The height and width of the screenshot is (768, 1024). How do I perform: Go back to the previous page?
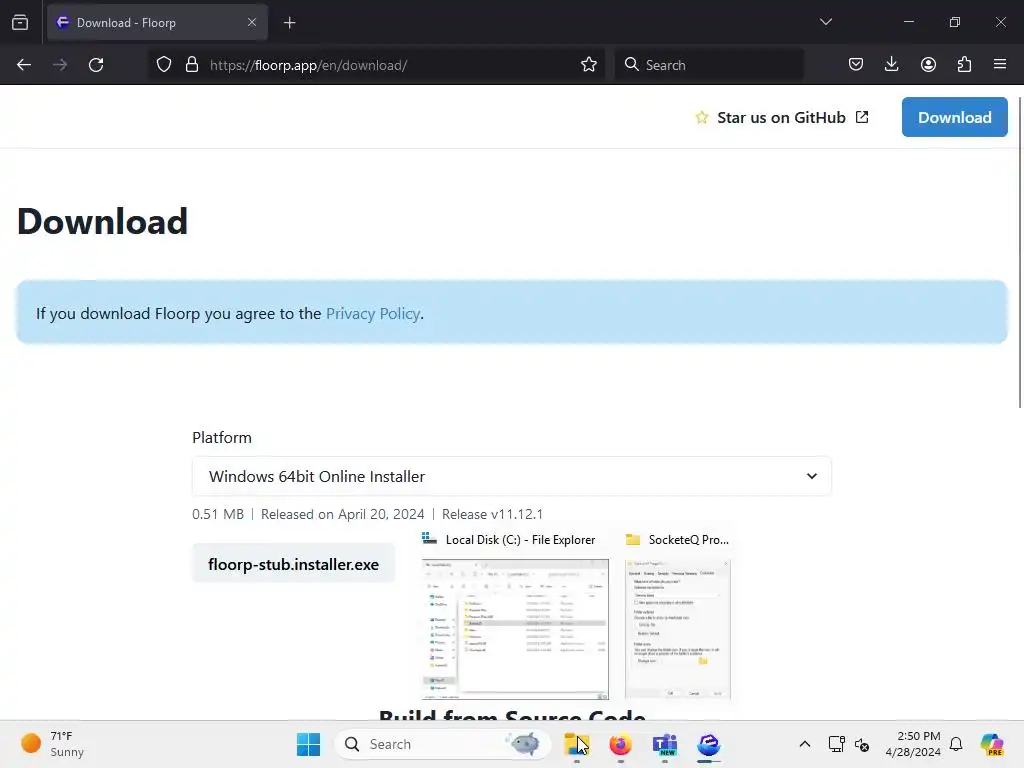(24, 65)
